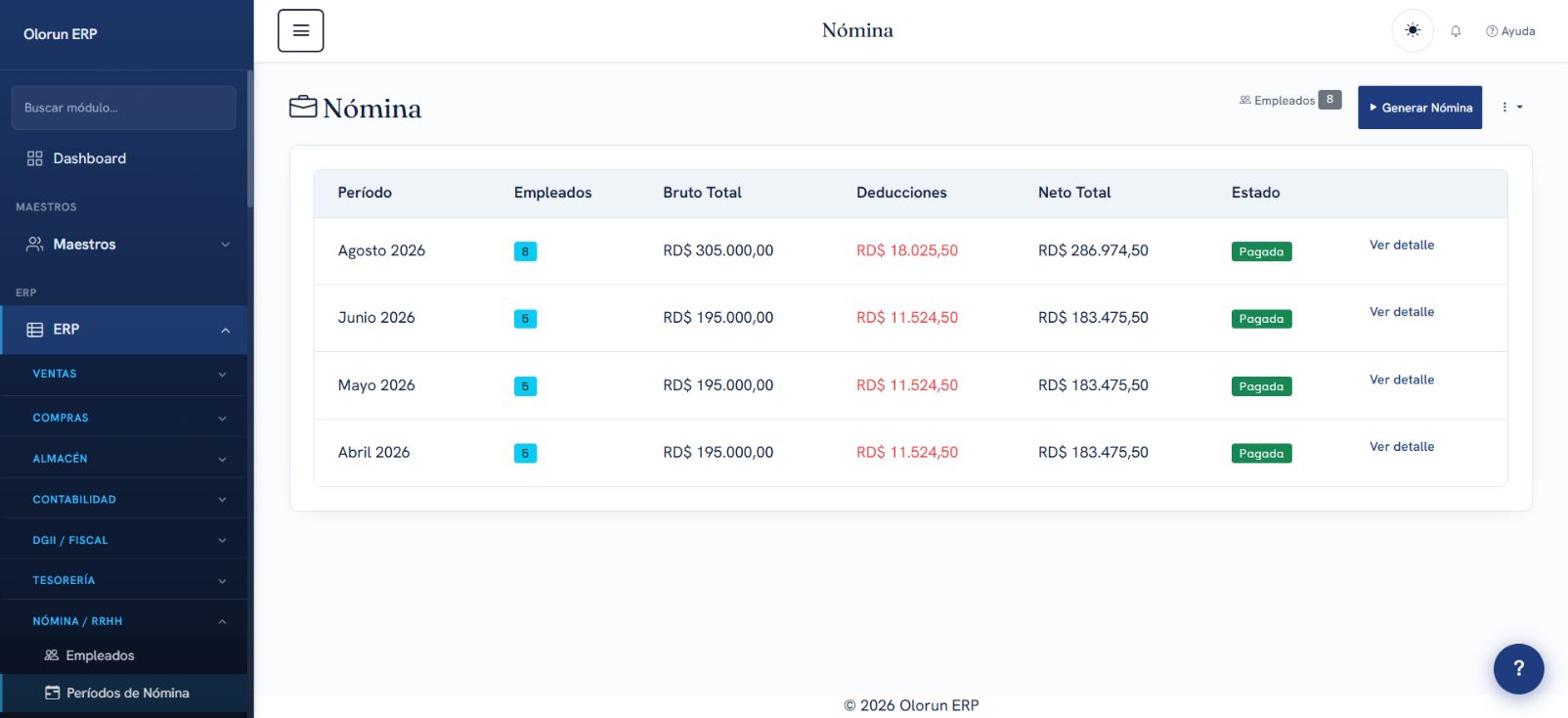Open the three-dot more options dropdown
Image resolution: width=1568 pixels, height=718 pixels.
1512,108
